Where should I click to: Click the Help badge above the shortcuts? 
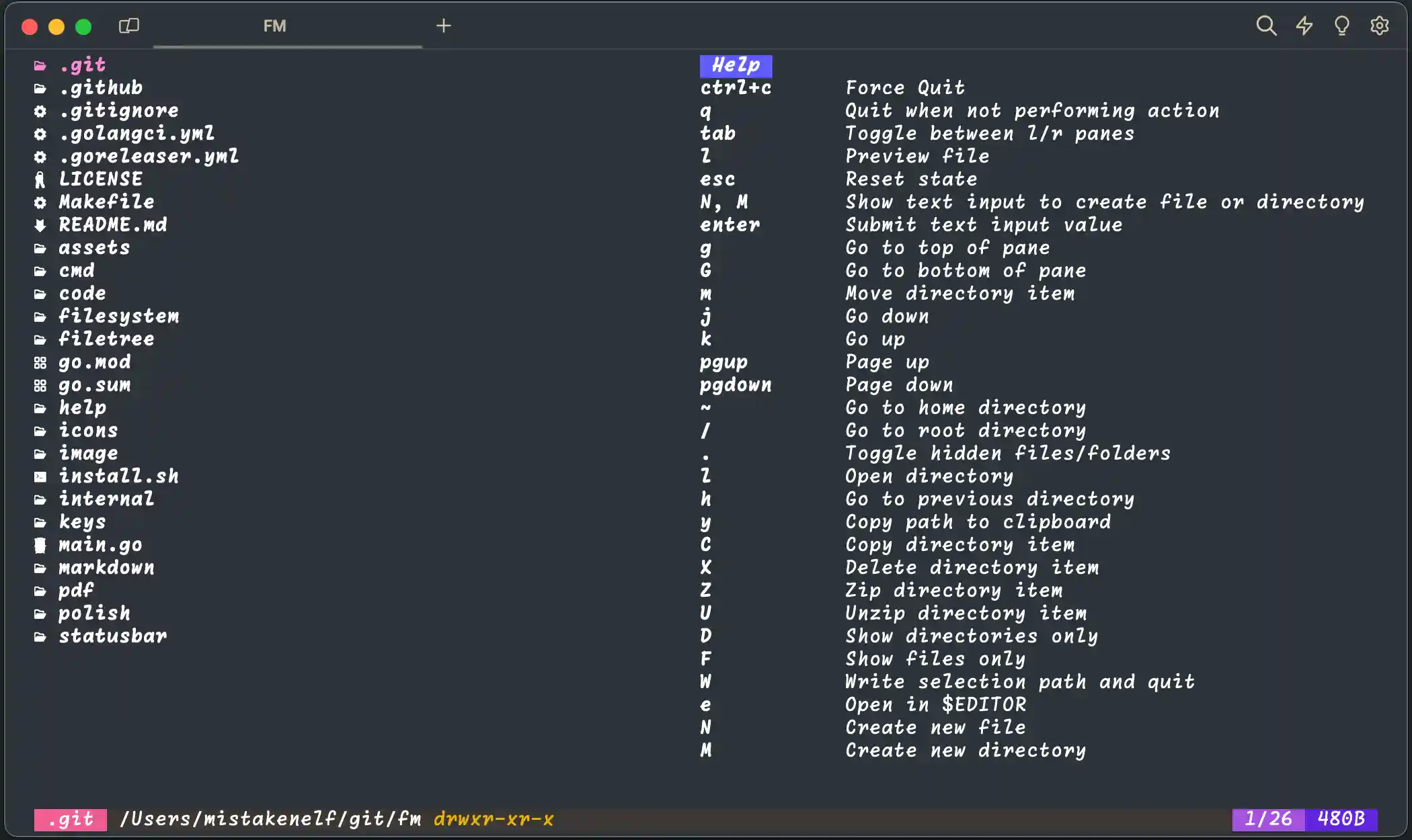pyautogui.click(x=736, y=66)
